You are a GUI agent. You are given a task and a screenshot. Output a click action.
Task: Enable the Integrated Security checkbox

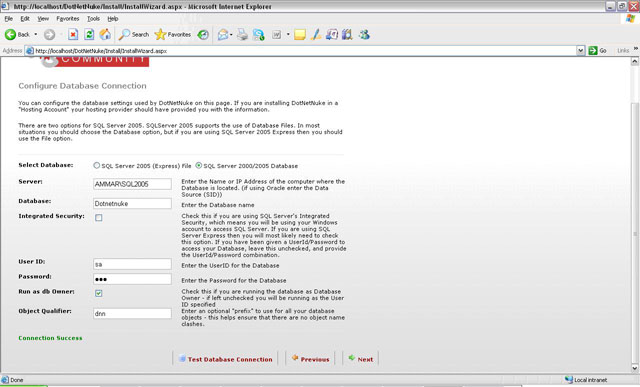(x=98, y=218)
